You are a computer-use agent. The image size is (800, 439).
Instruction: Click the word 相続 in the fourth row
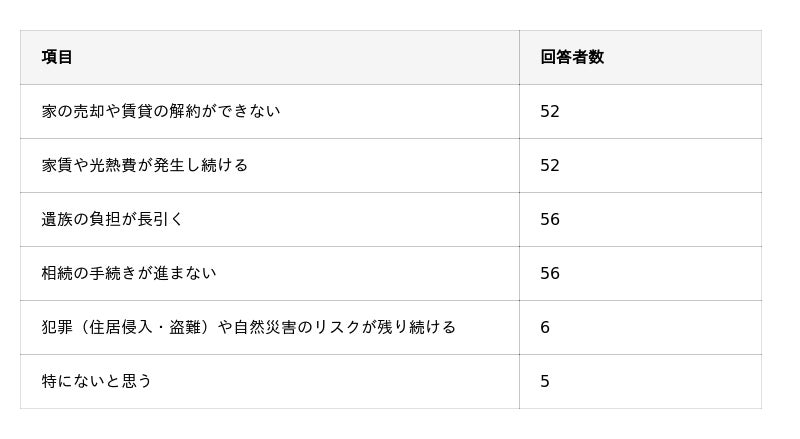point(57,273)
